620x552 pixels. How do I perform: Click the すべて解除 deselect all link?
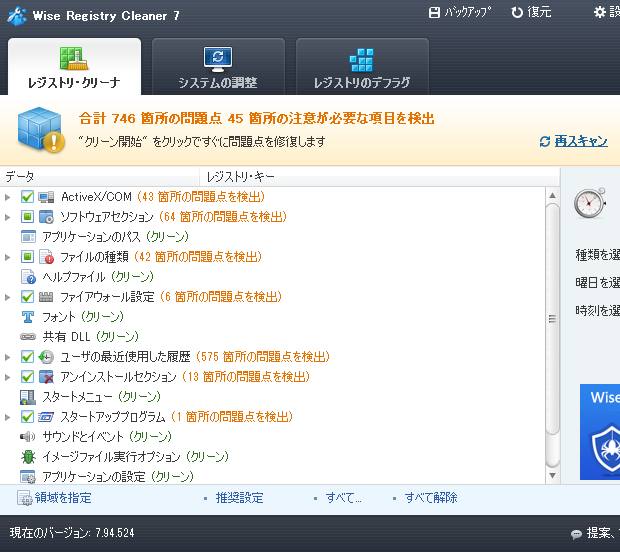[x=431, y=497]
